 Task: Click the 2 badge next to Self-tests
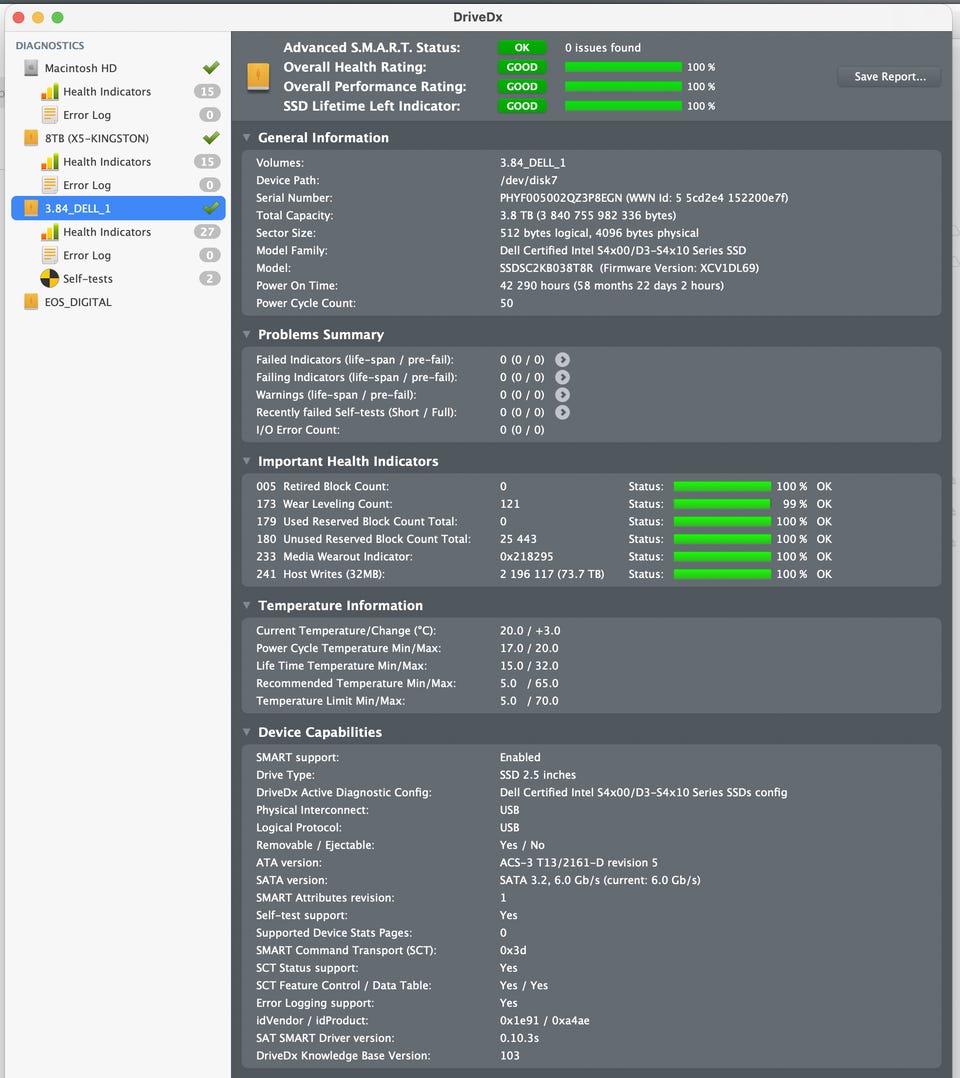tap(210, 278)
